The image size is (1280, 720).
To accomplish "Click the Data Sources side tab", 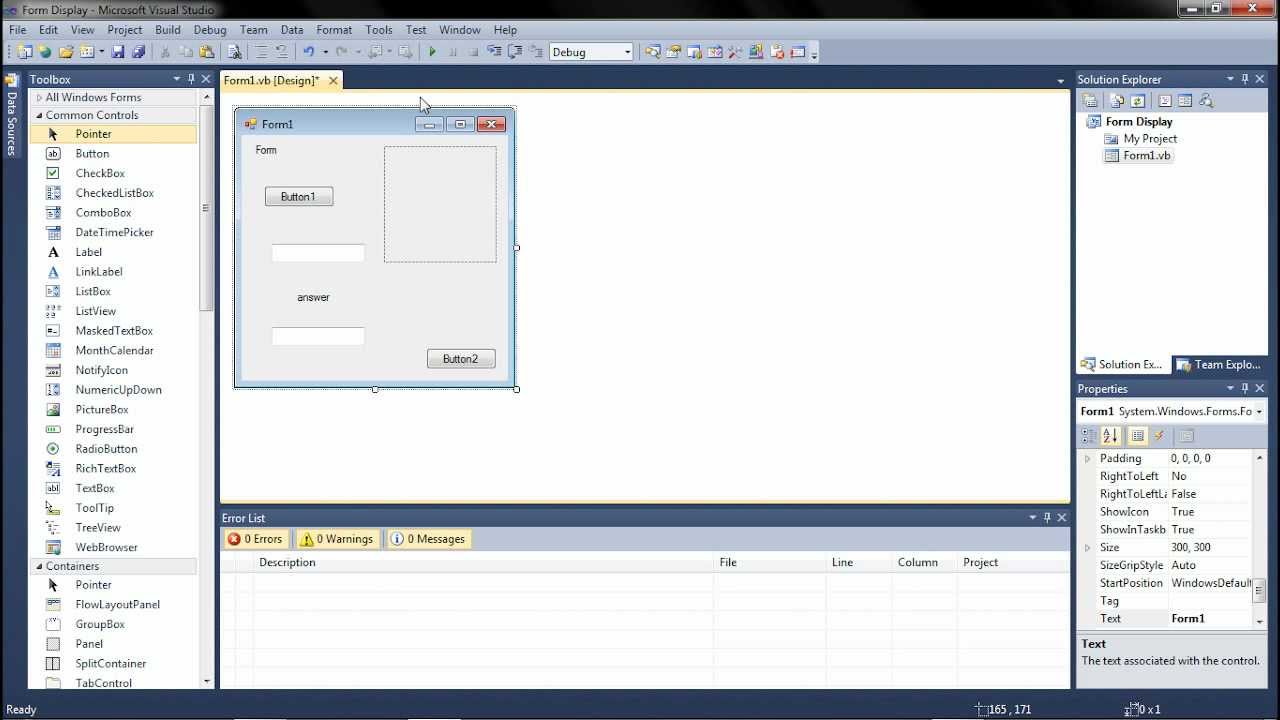I will pyautogui.click(x=12, y=116).
